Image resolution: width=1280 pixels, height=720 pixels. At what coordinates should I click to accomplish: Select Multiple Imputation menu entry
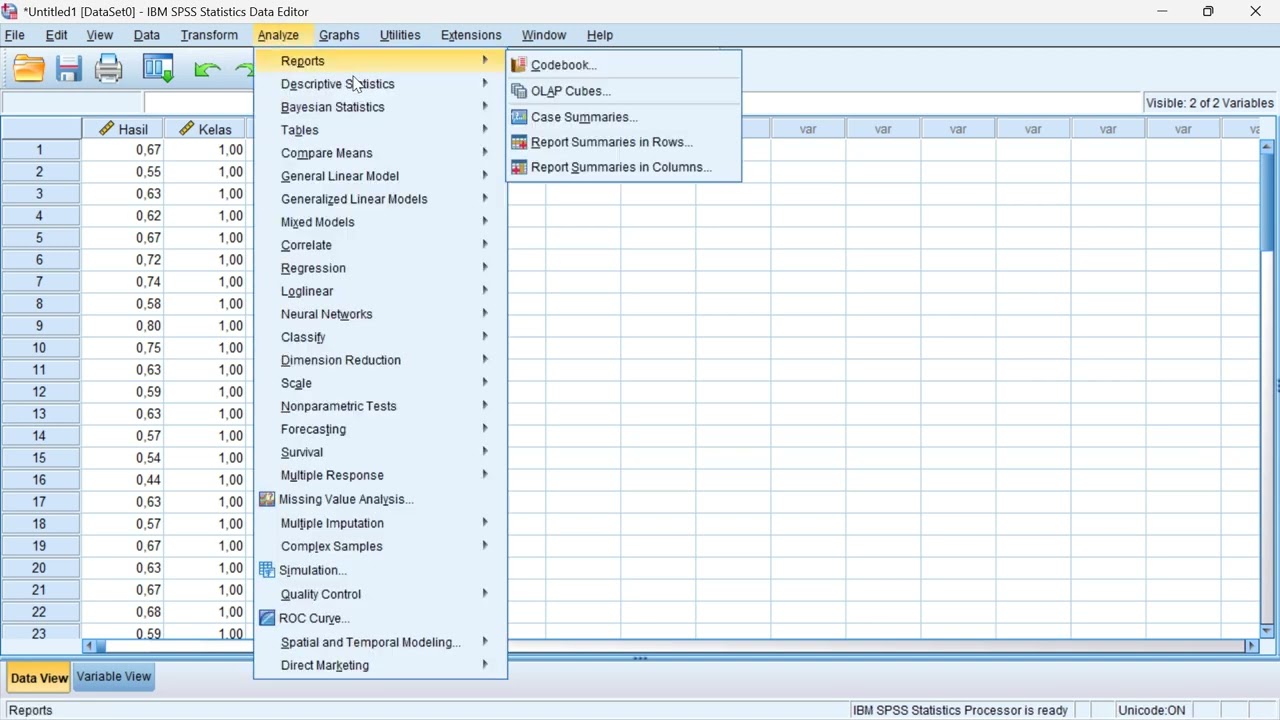pos(380,523)
